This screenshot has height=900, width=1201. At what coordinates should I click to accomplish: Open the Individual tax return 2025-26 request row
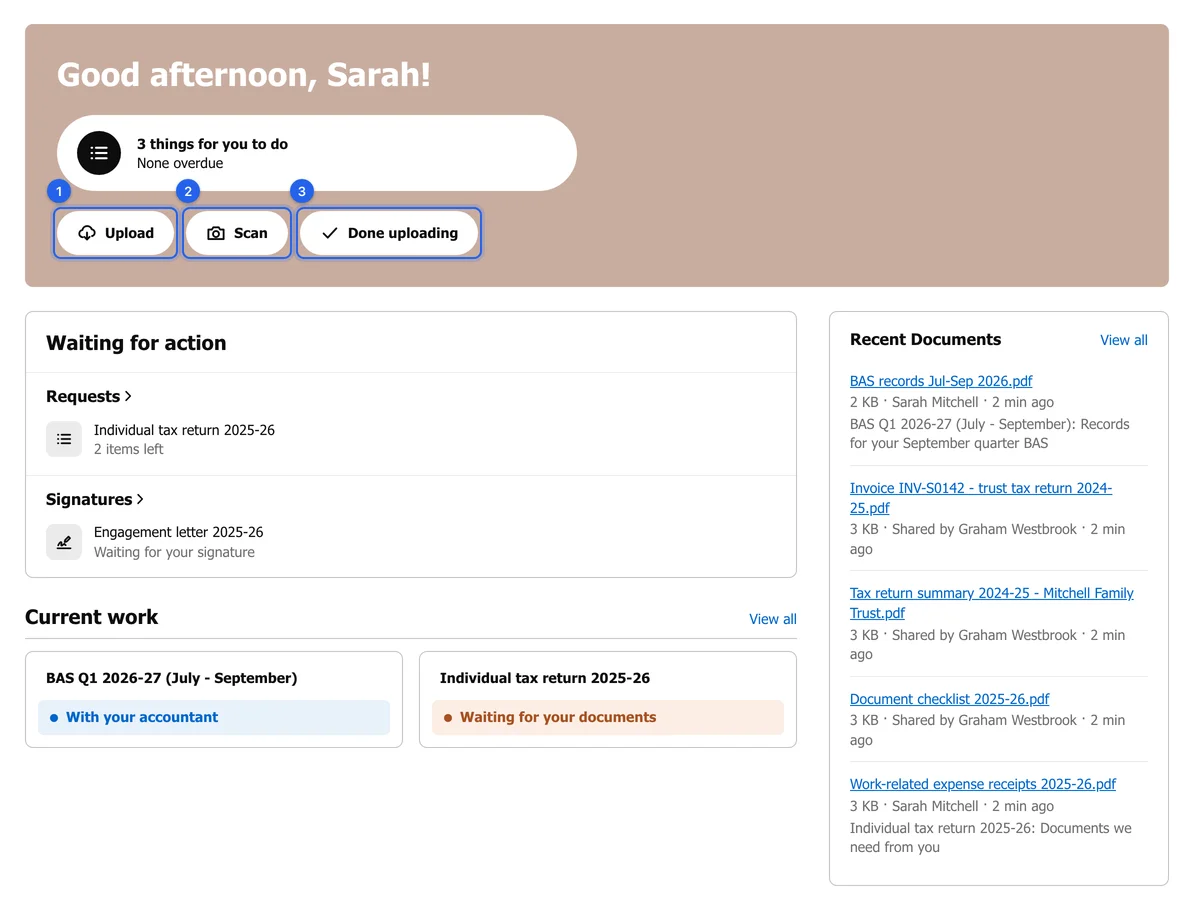pyautogui.click(x=411, y=439)
